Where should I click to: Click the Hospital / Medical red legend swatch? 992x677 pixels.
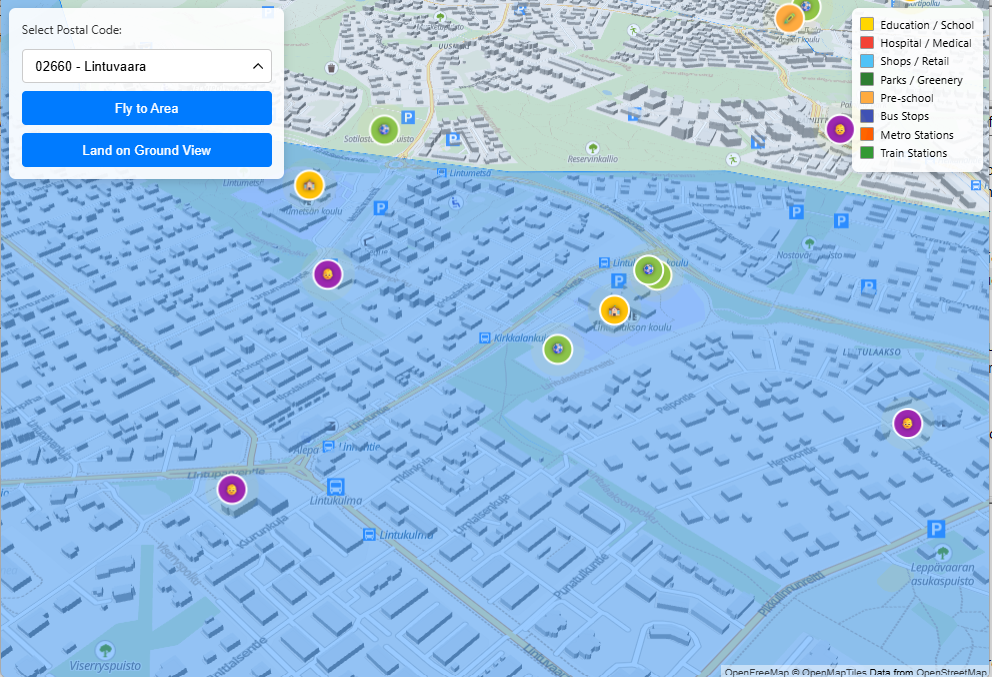867,43
